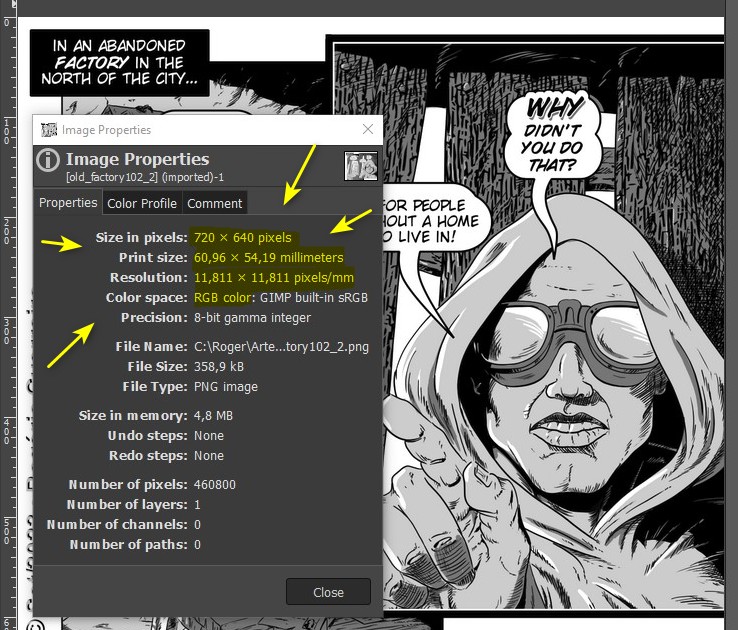Click the Close button
The width and height of the screenshot is (738, 630).
tap(328, 592)
